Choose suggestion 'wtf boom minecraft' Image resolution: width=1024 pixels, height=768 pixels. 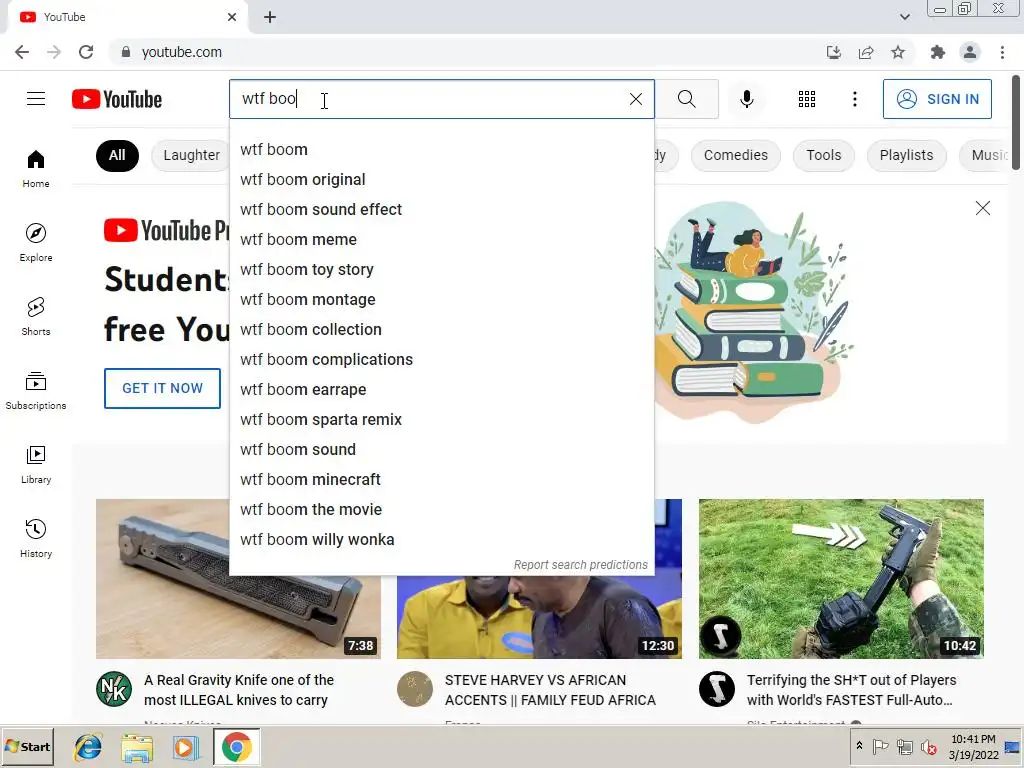[x=441, y=480]
